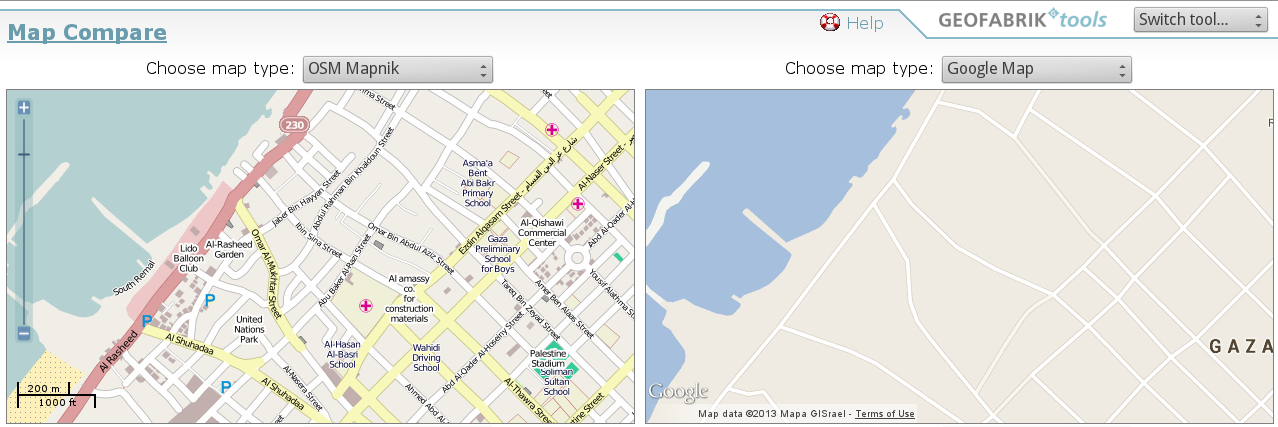Click the Lido Balloon Club label
The image size is (1278, 427).
point(189,258)
